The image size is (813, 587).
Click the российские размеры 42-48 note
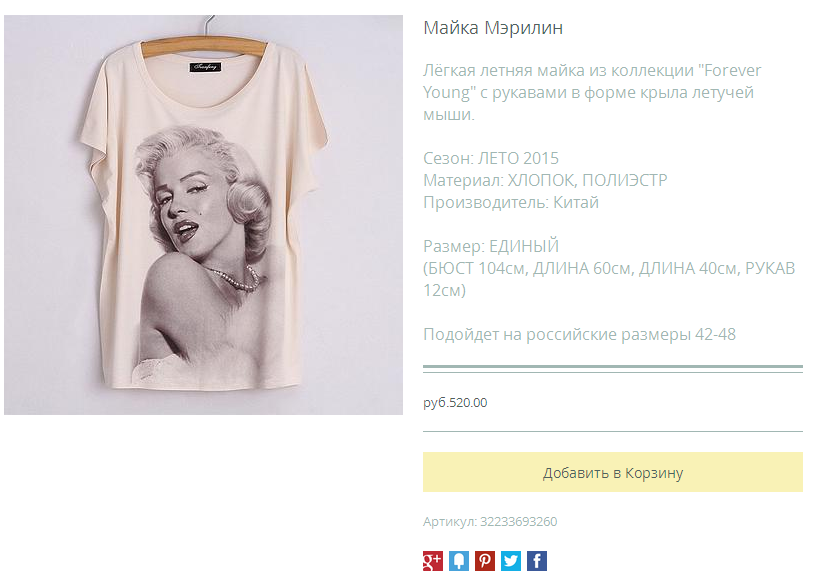[x=580, y=334]
